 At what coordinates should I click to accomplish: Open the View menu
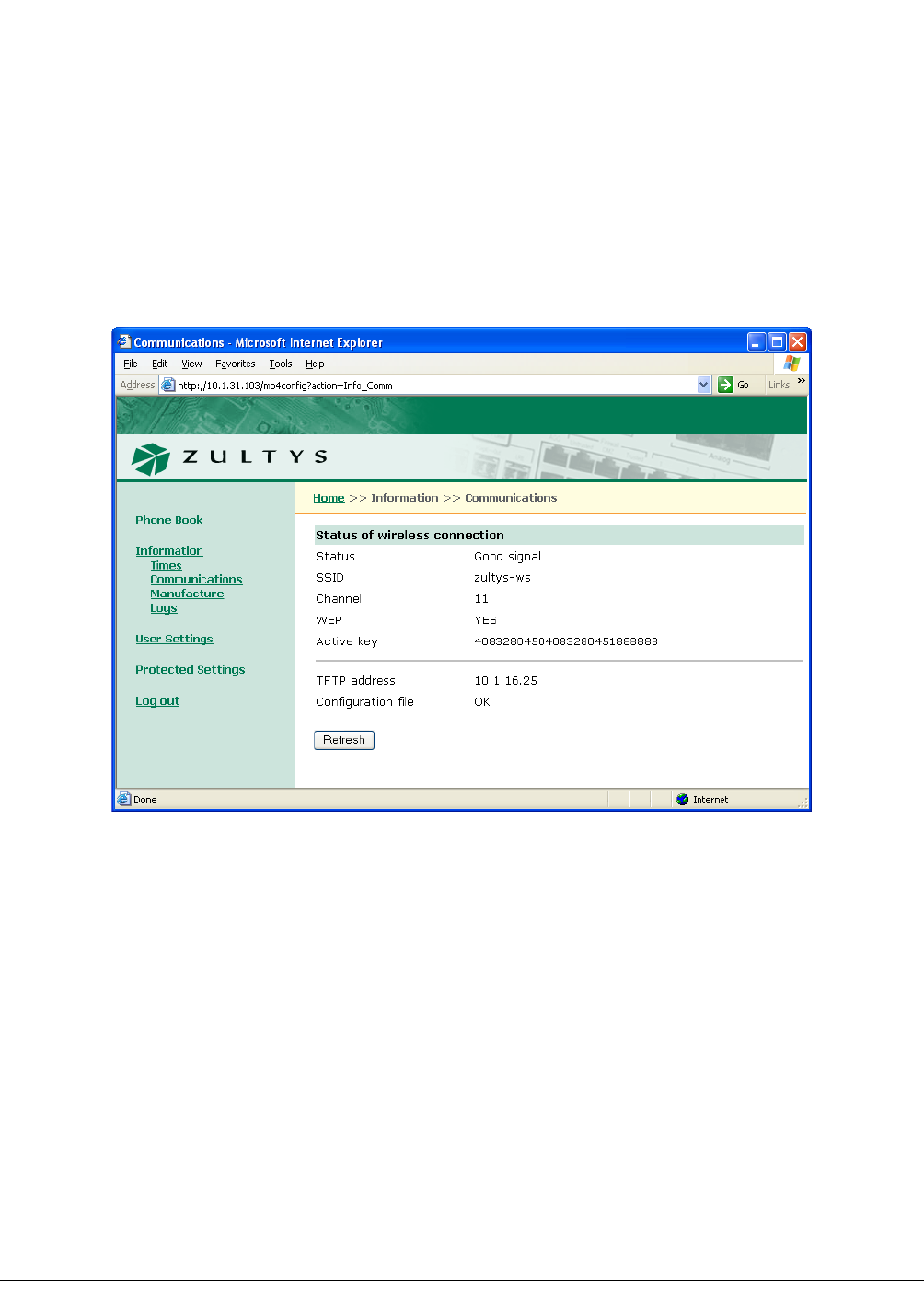[x=191, y=364]
